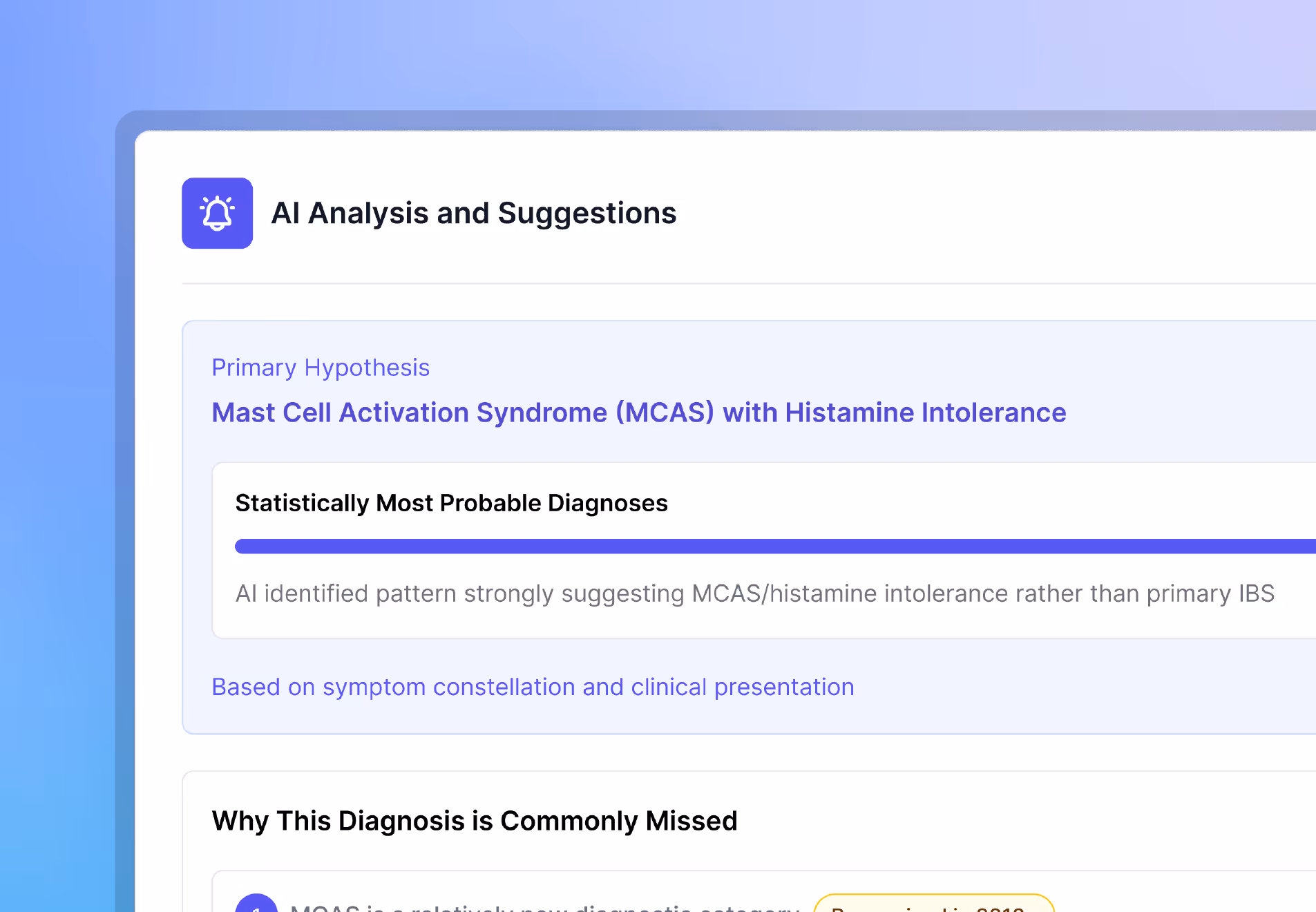Click the word IBS in description

(1257, 593)
